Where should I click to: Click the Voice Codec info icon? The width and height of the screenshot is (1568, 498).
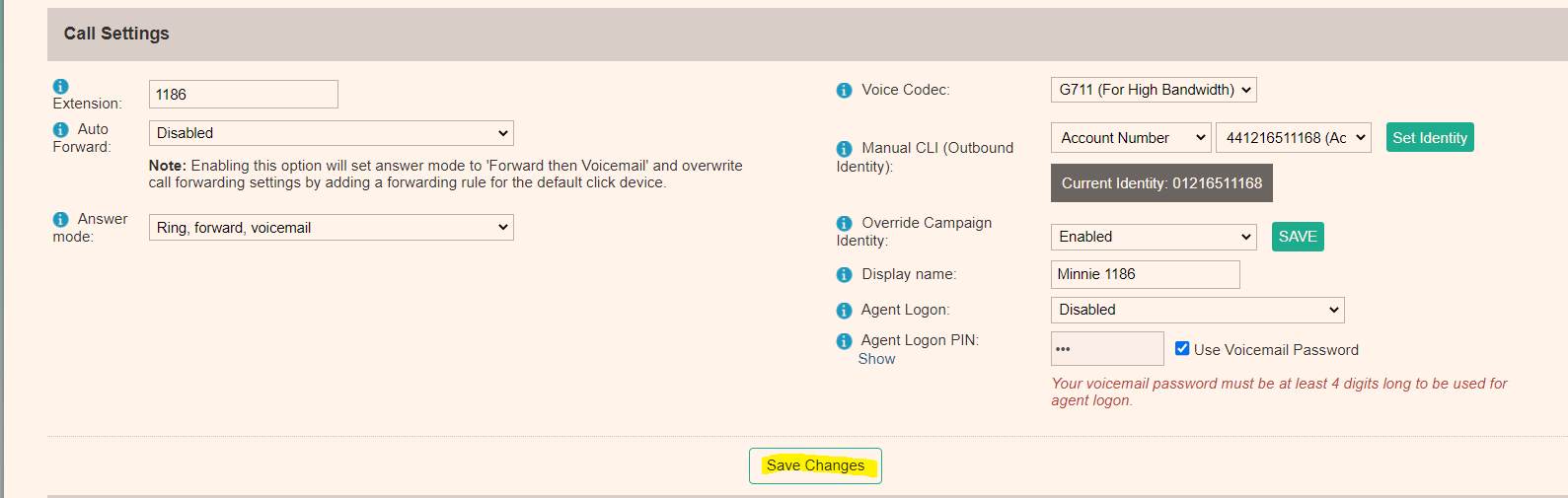click(x=844, y=91)
